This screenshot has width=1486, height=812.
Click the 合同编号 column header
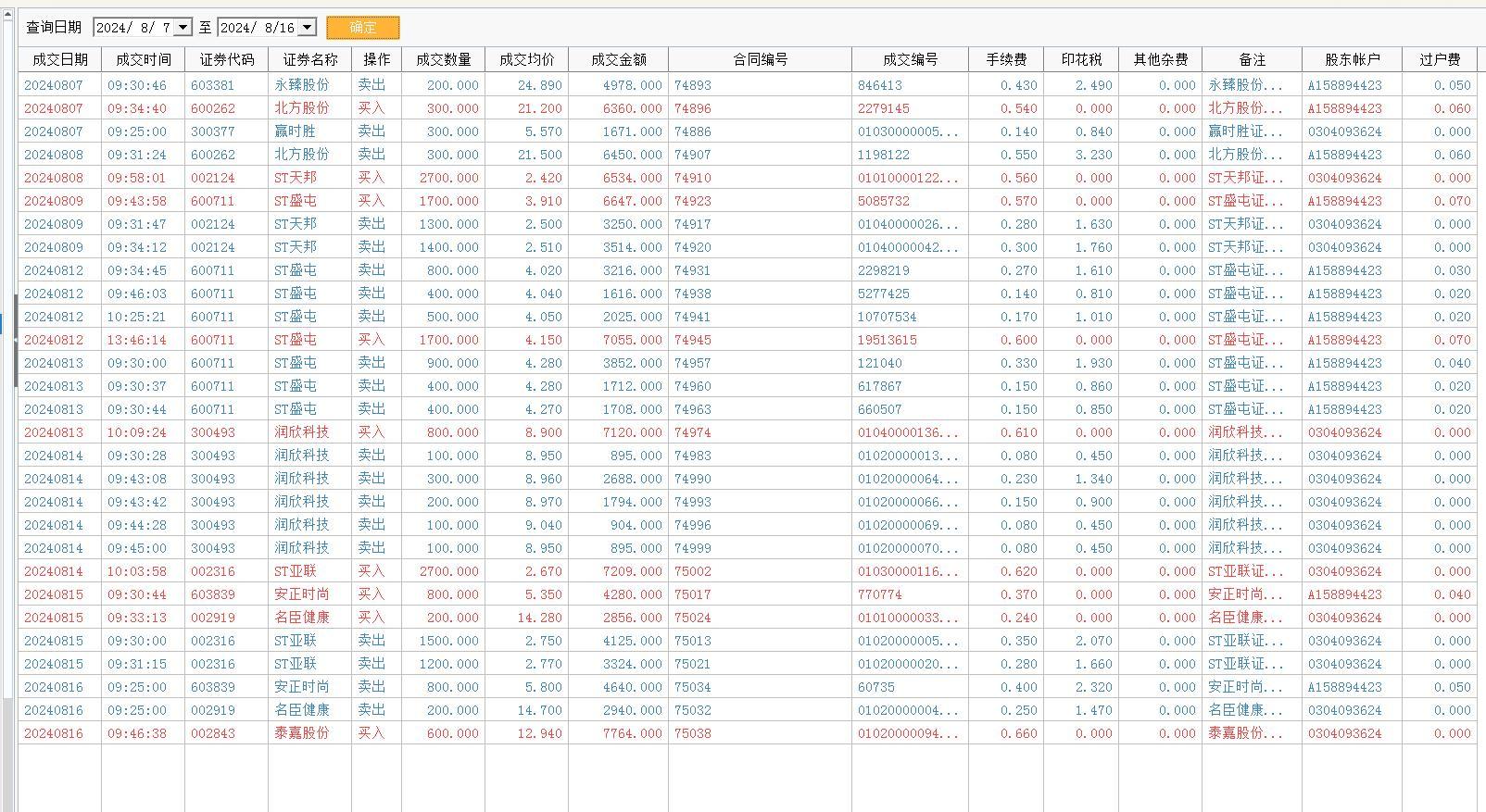[x=760, y=59]
